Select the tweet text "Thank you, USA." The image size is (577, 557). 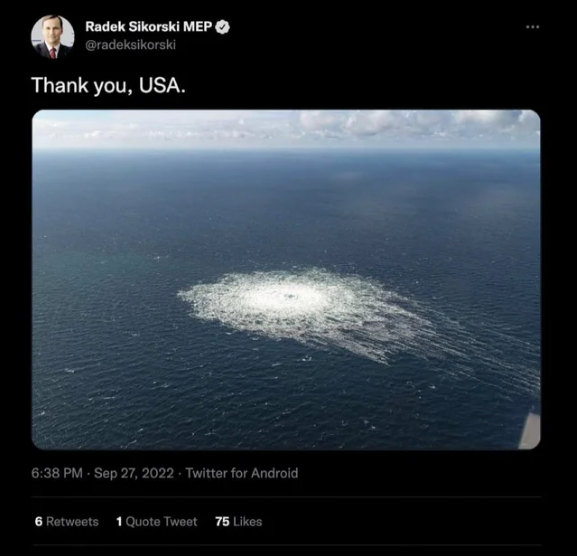pos(109,85)
